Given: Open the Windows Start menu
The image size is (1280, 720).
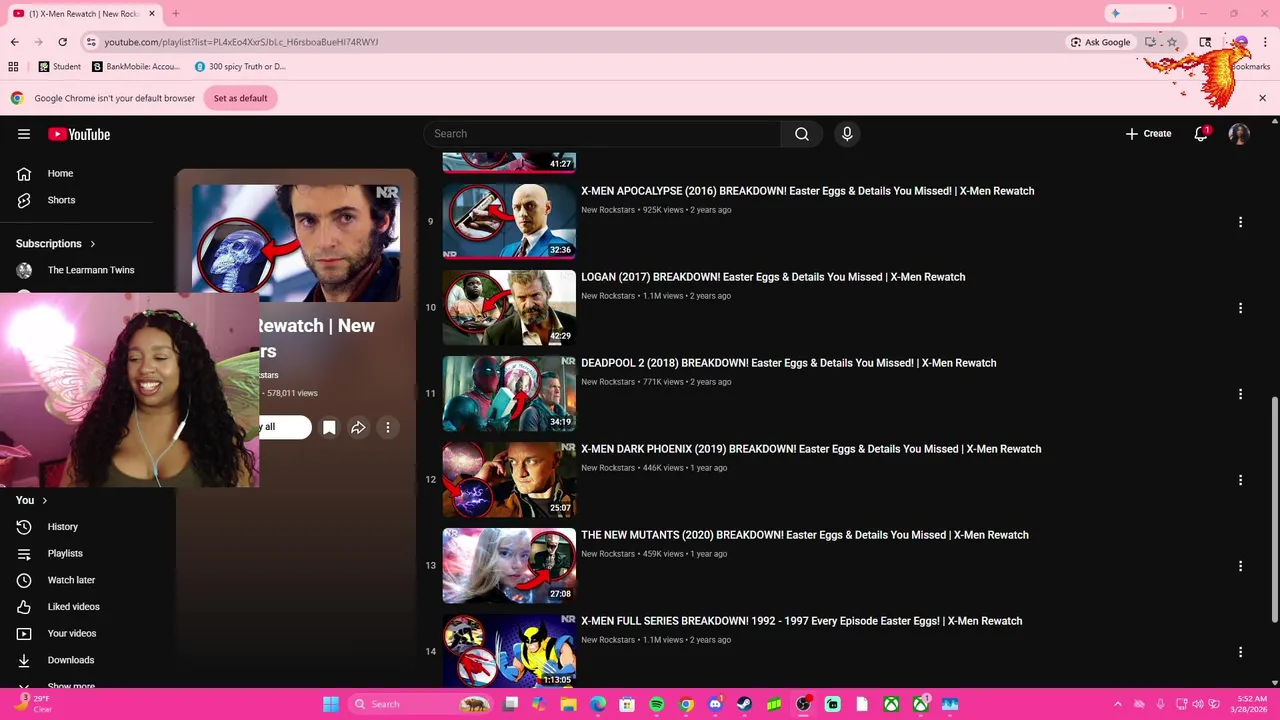Looking at the screenshot, I should pyautogui.click(x=330, y=704).
